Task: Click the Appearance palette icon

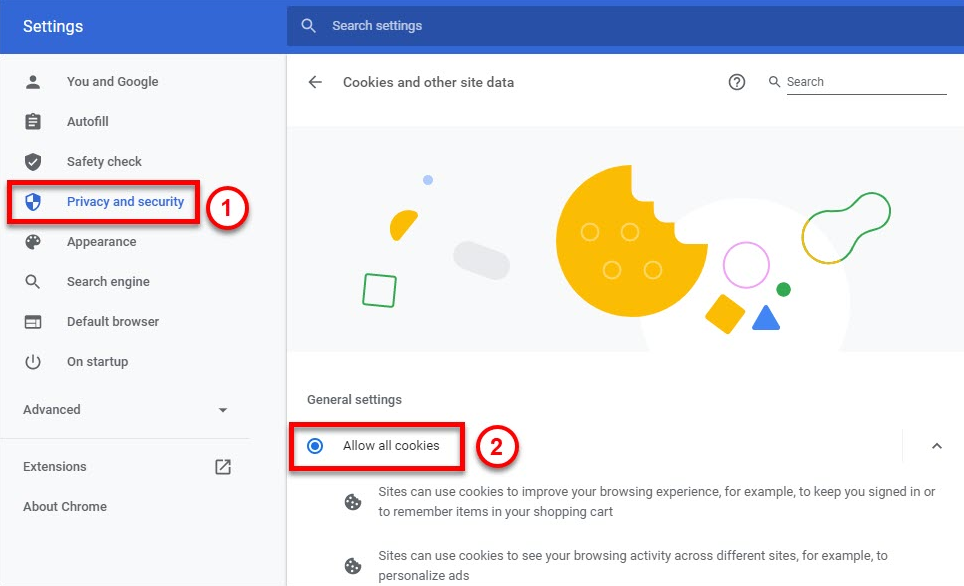Action: (x=33, y=242)
